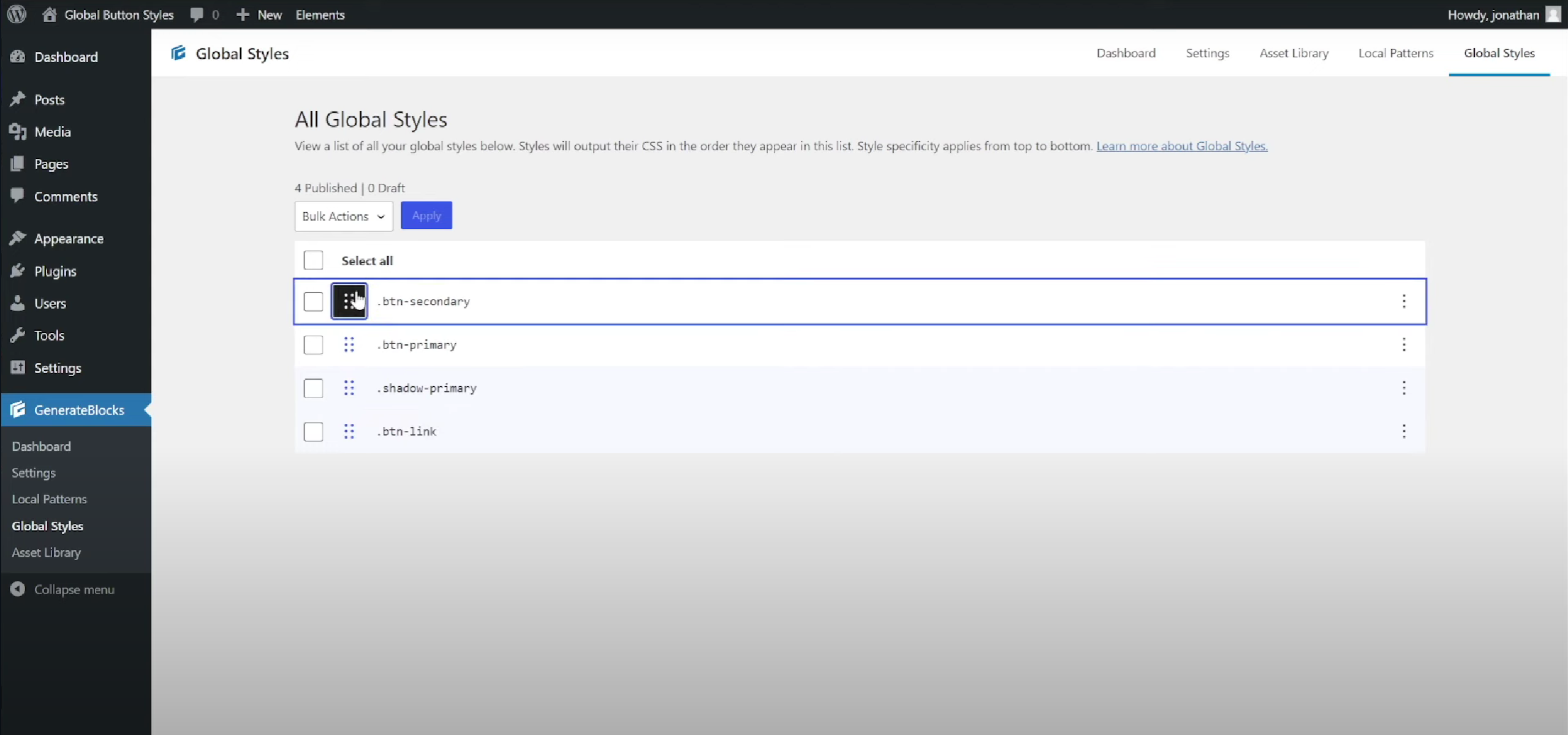This screenshot has width=1568, height=735.
Task: Click the drag handle beside .btn-link
Action: [349, 431]
